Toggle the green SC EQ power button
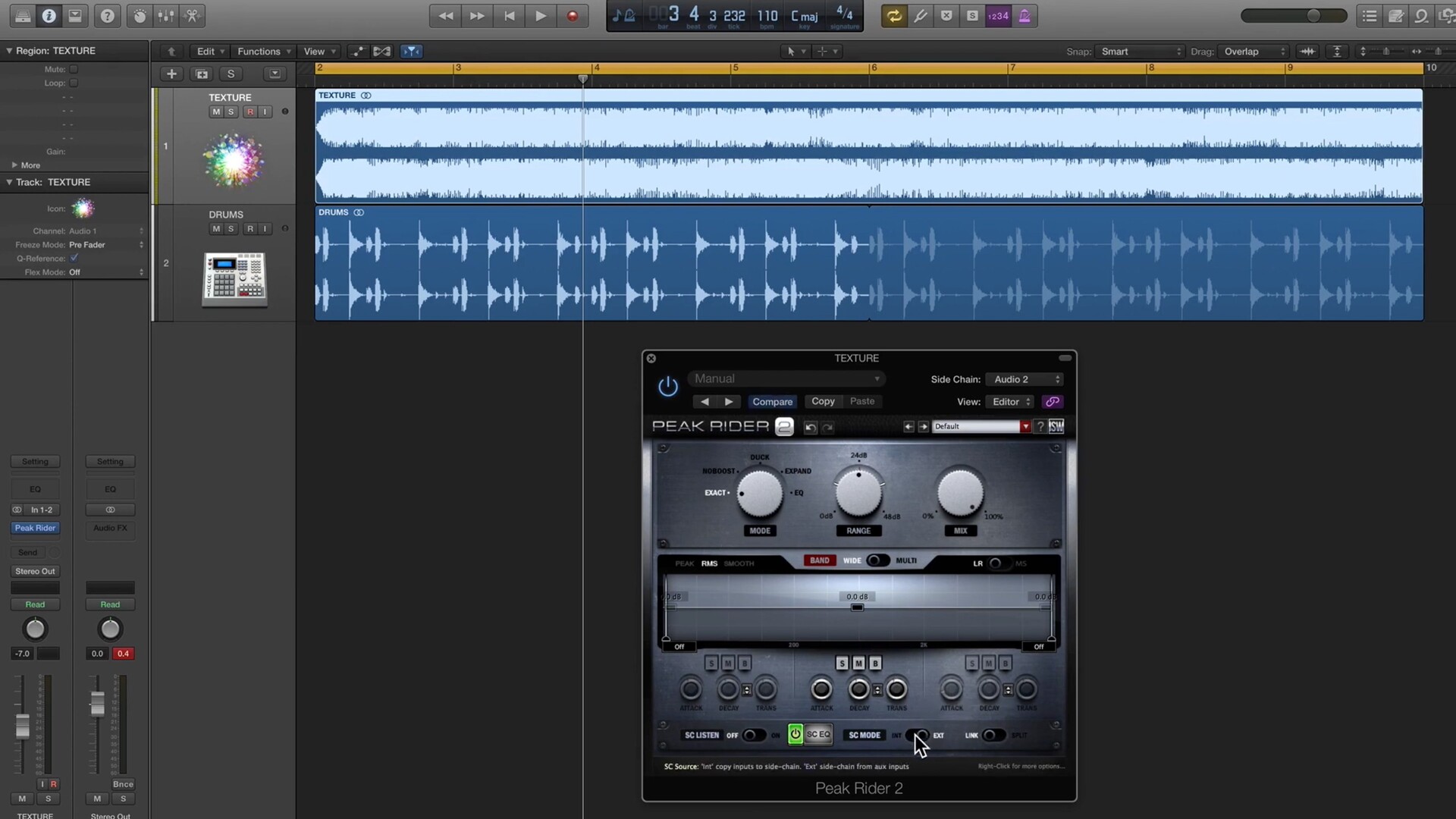Image resolution: width=1456 pixels, height=819 pixels. click(795, 734)
